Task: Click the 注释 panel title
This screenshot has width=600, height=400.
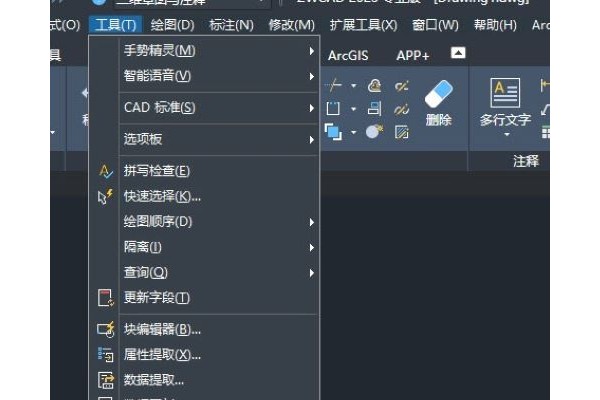Action: tap(526, 161)
